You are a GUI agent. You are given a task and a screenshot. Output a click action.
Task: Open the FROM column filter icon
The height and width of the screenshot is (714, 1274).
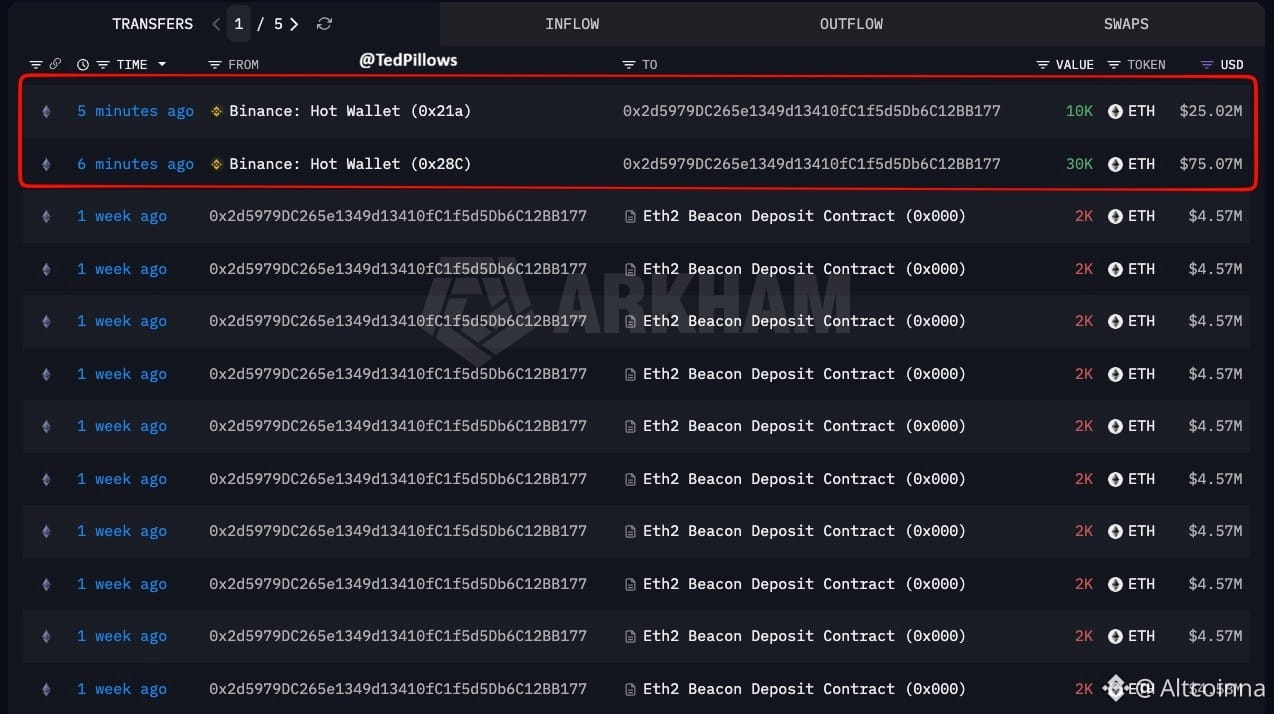[215, 65]
